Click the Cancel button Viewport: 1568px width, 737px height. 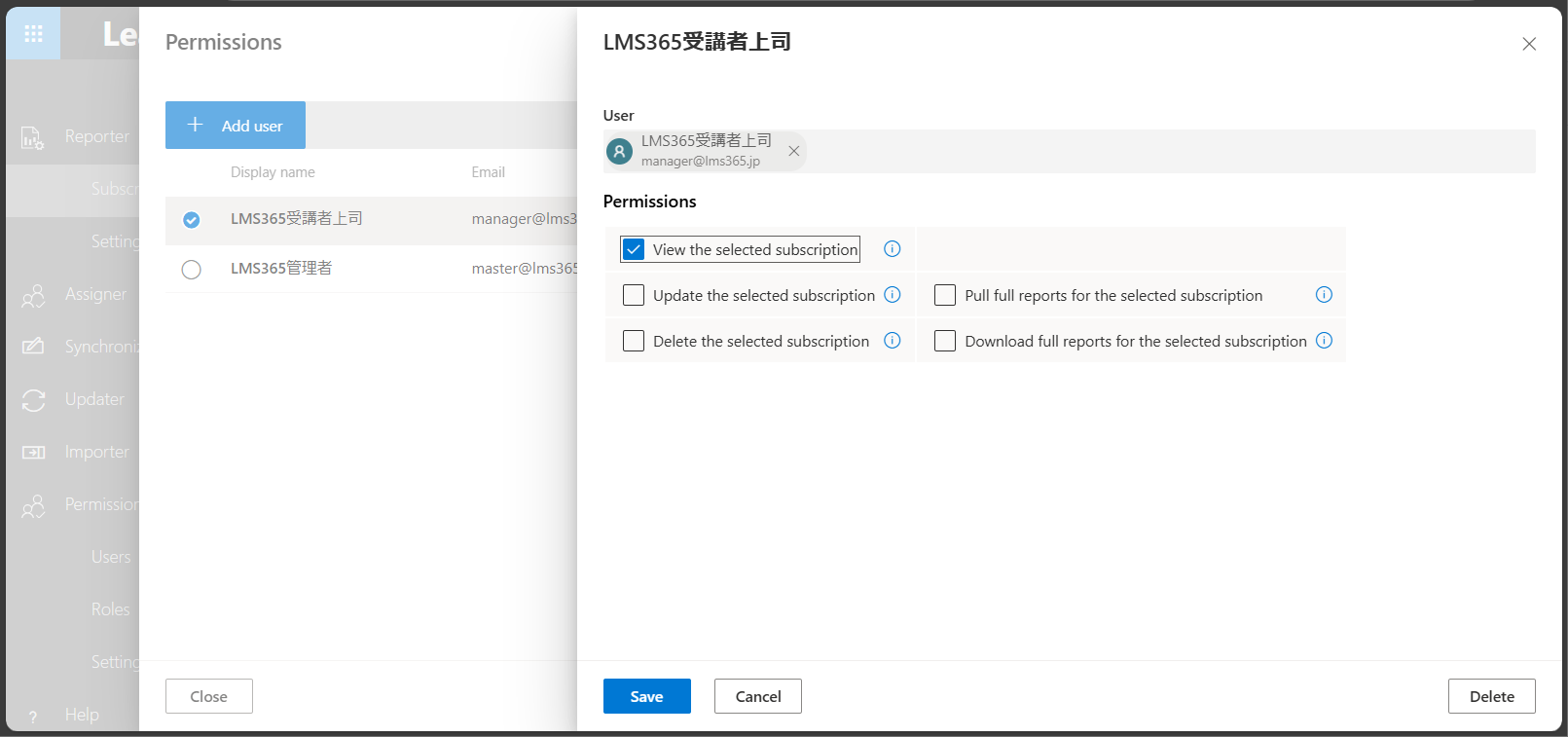tap(758, 696)
